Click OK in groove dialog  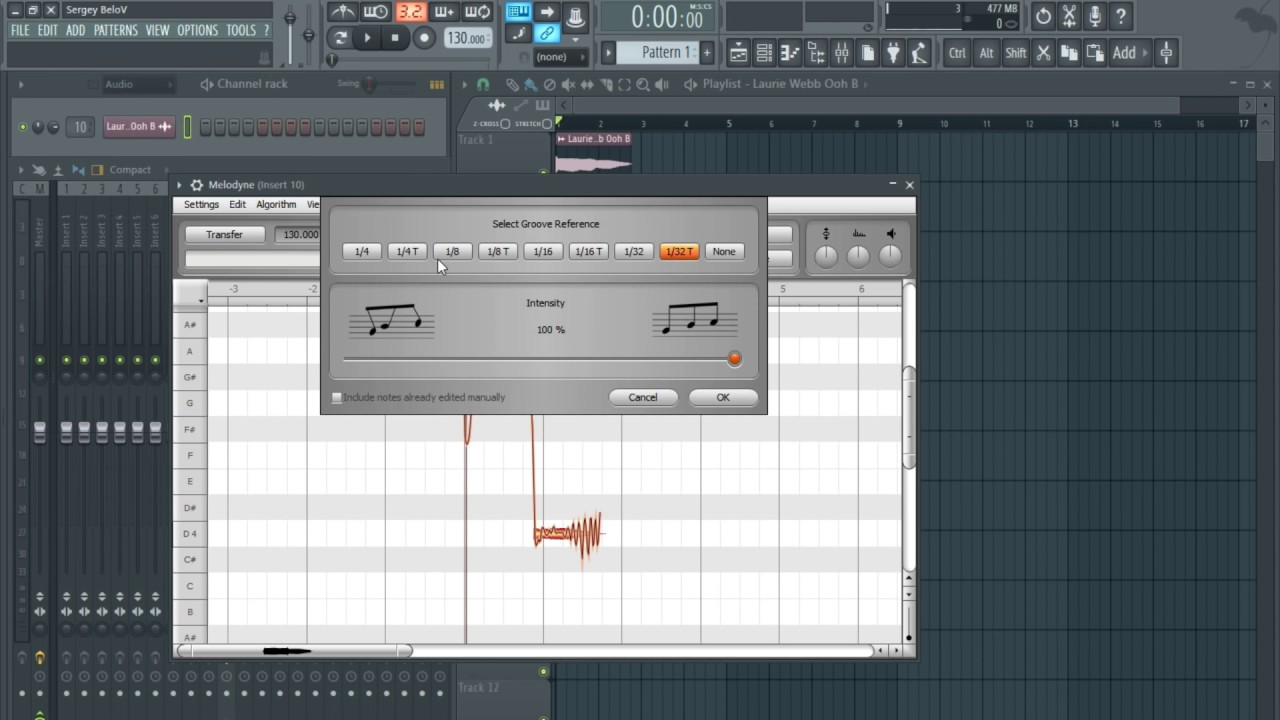723,397
